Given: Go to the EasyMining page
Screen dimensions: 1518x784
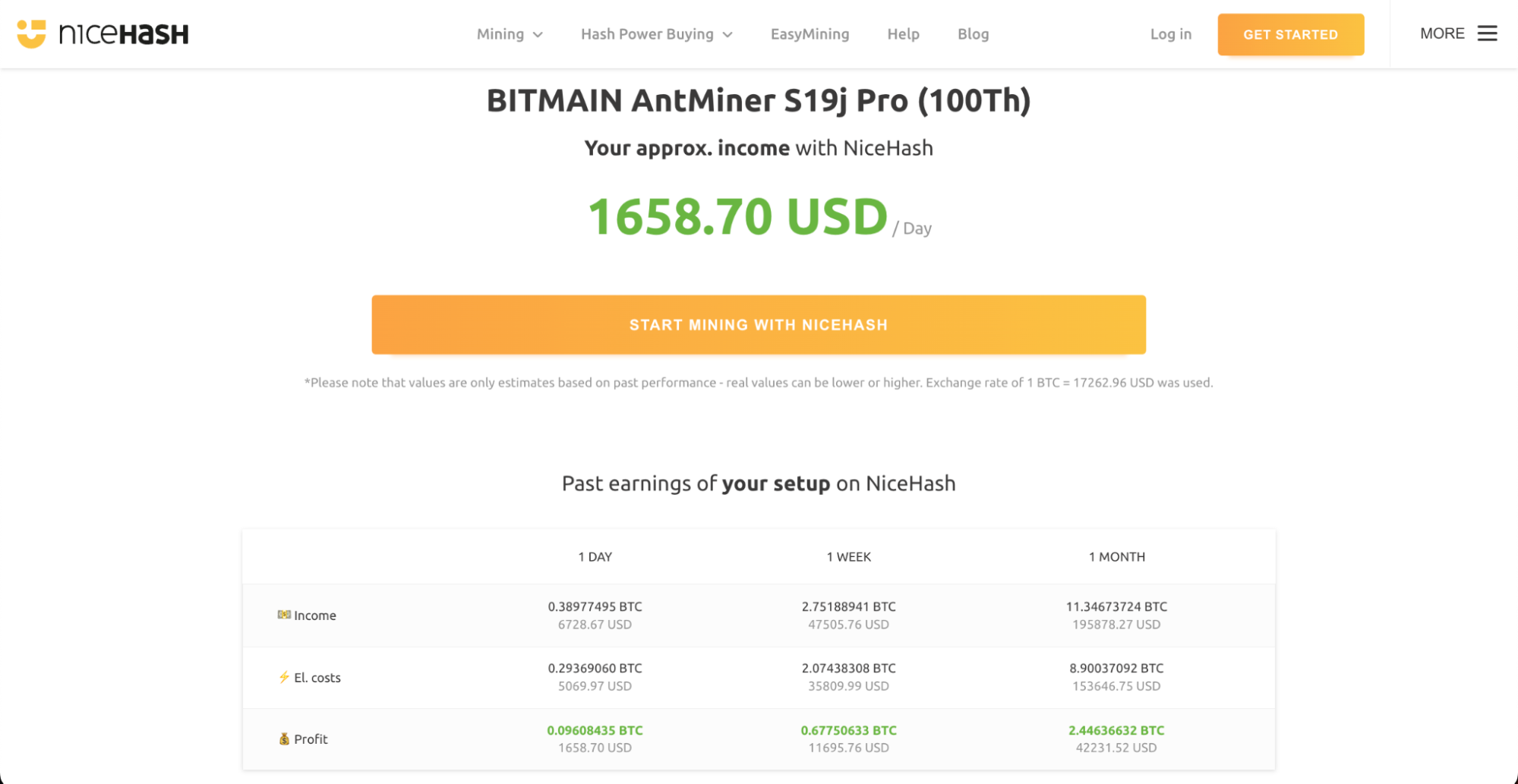Looking at the screenshot, I should (809, 34).
